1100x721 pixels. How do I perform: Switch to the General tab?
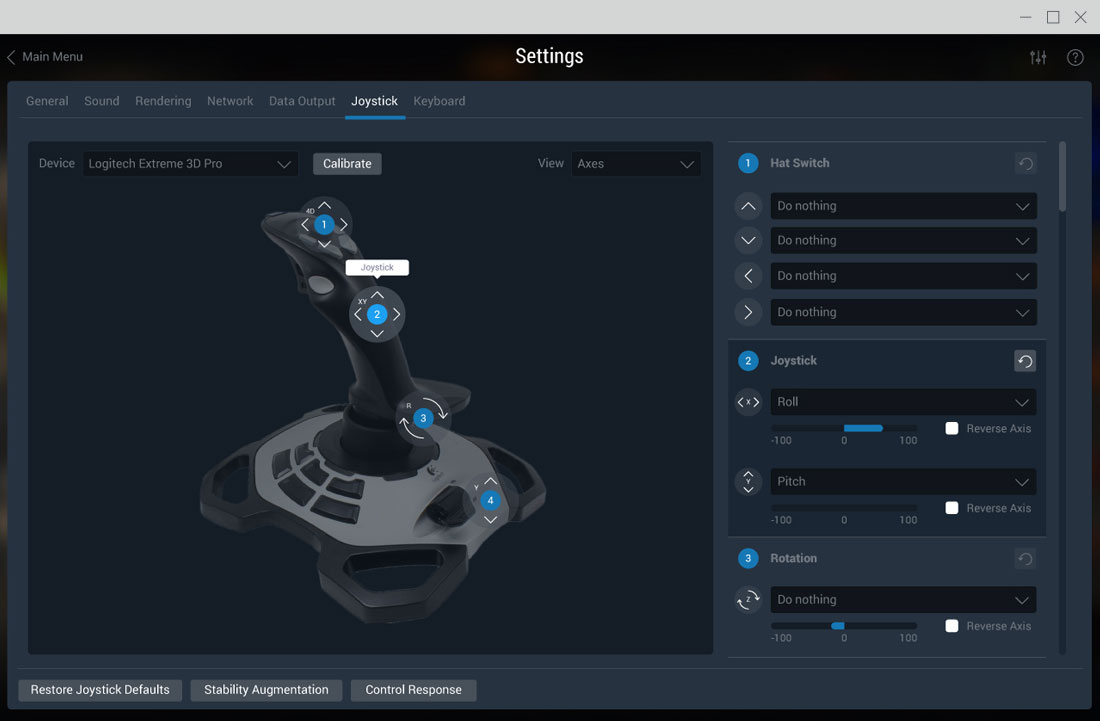tap(47, 101)
